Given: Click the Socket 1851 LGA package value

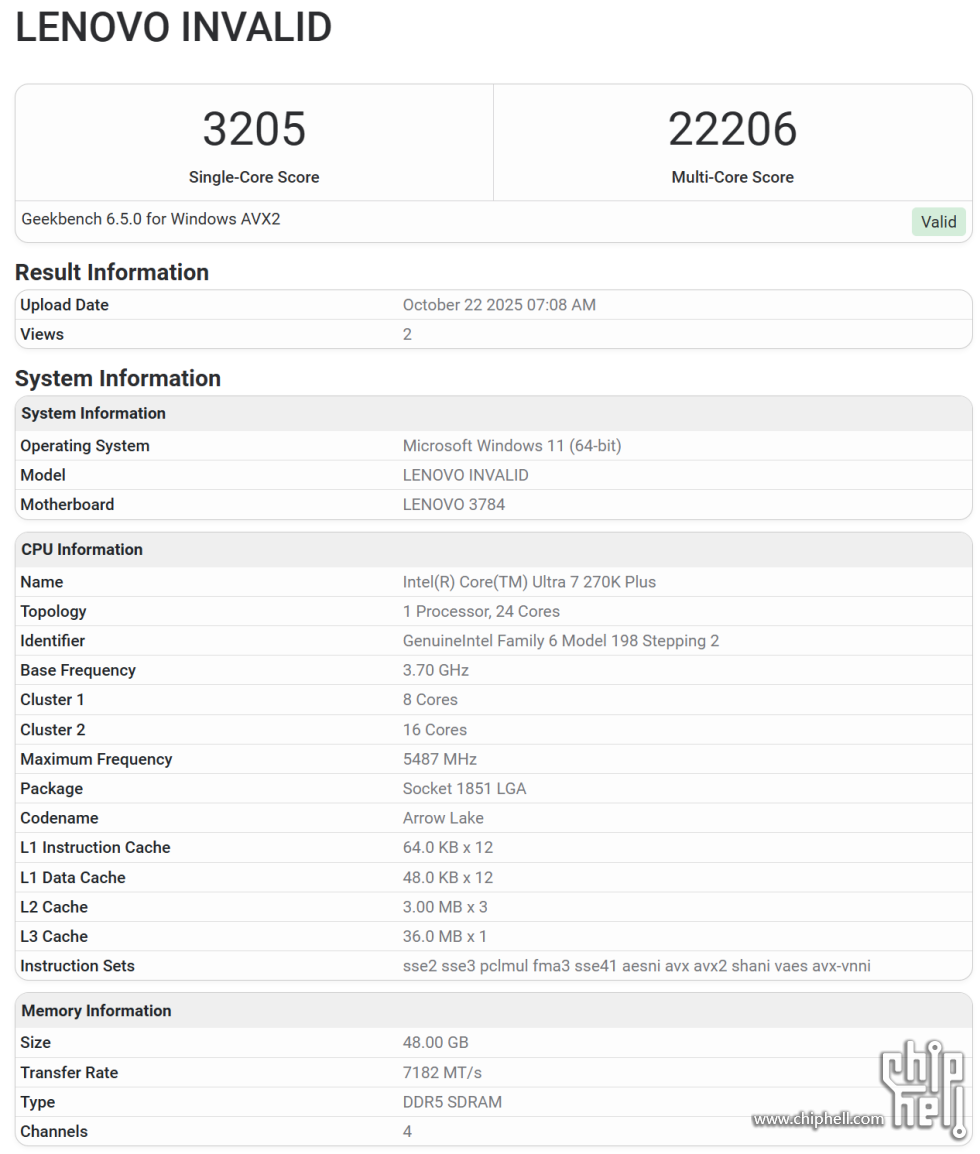Looking at the screenshot, I should pyautogui.click(x=464, y=788).
